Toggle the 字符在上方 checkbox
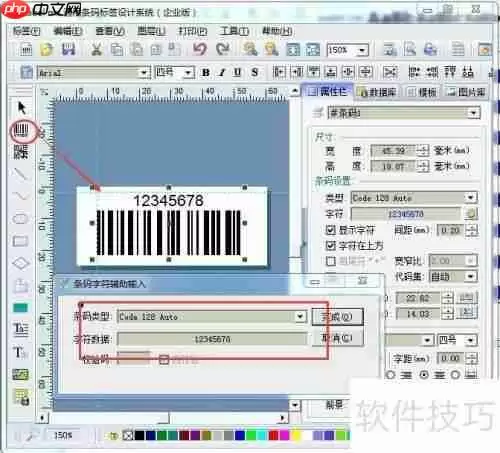500x453 pixels. tap(330, 246)
